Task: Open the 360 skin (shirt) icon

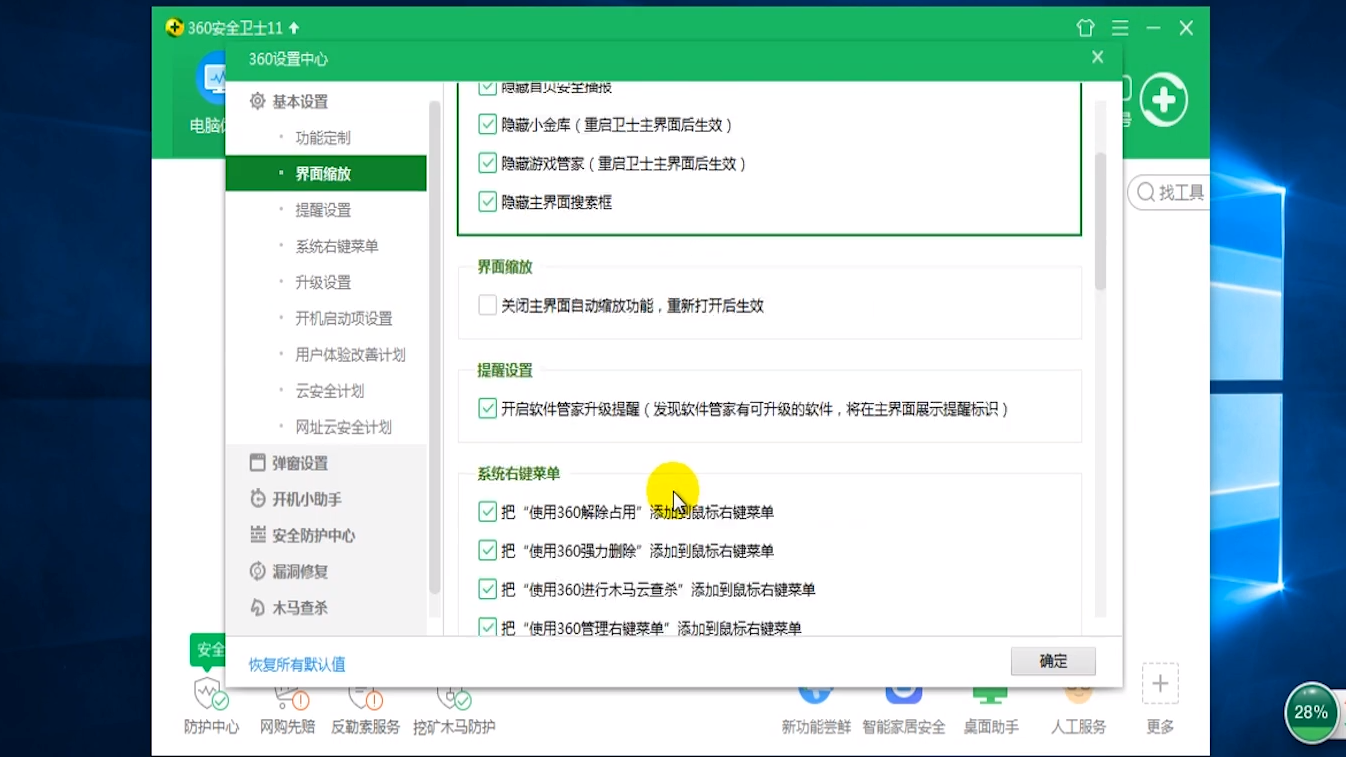Action: 1086,28
